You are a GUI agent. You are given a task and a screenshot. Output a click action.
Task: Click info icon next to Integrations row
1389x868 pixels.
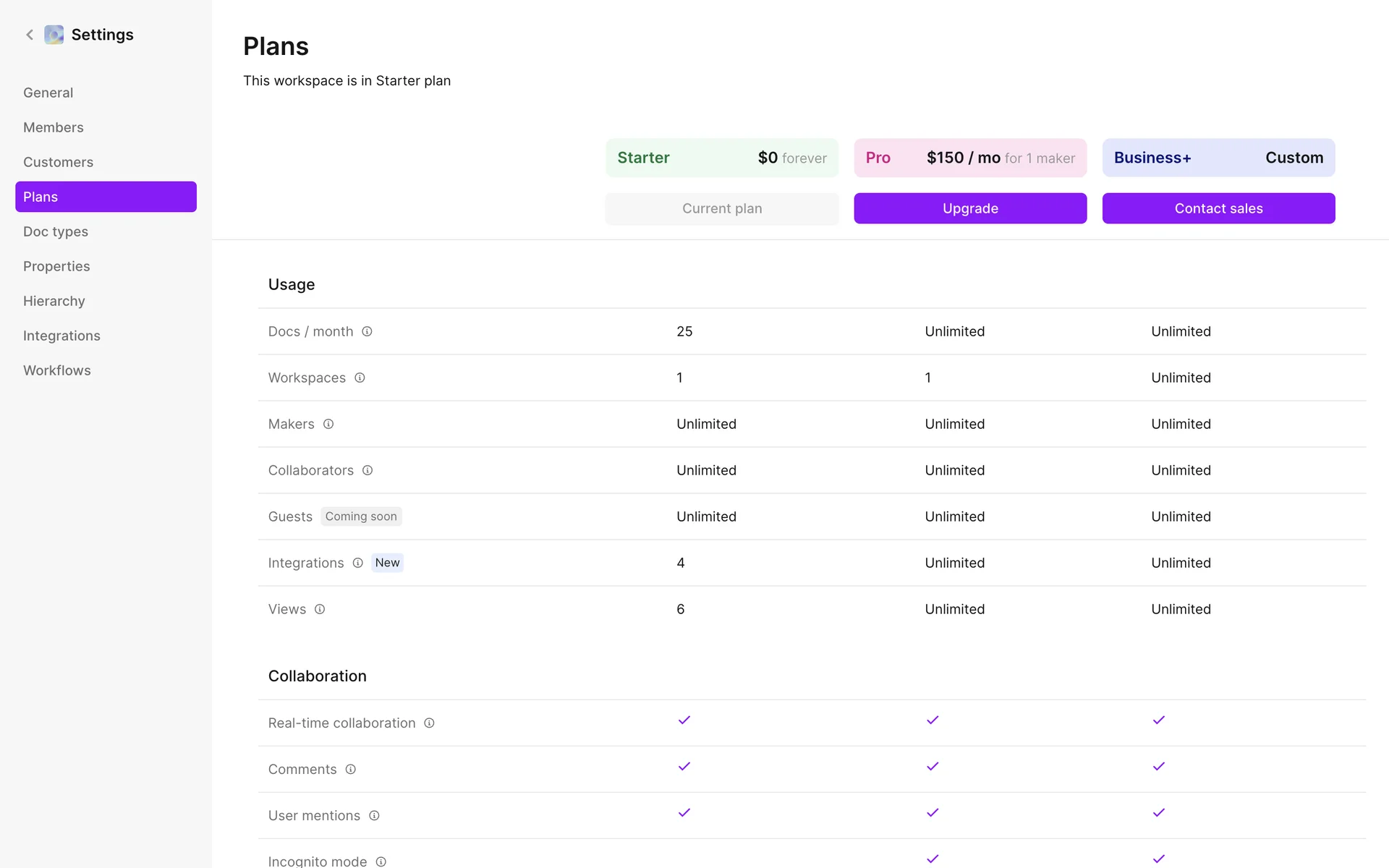pyautogui.click(x=357, y=563)
